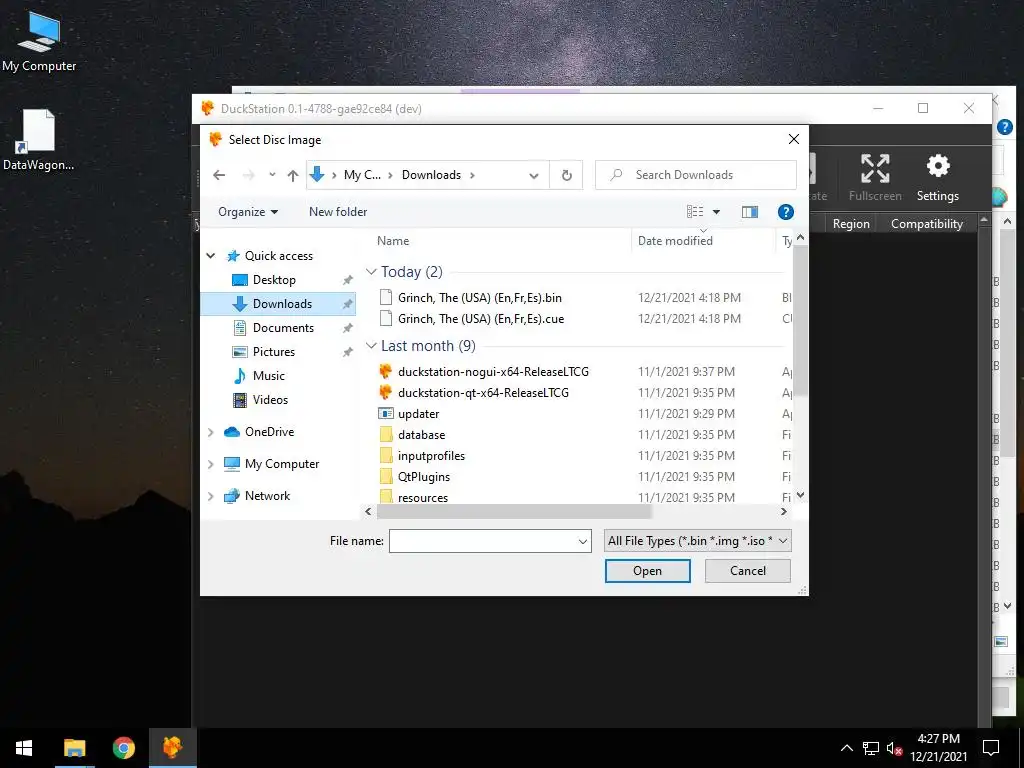Sort by Name column header
The image size is (1024, 768).
point(393,240)
